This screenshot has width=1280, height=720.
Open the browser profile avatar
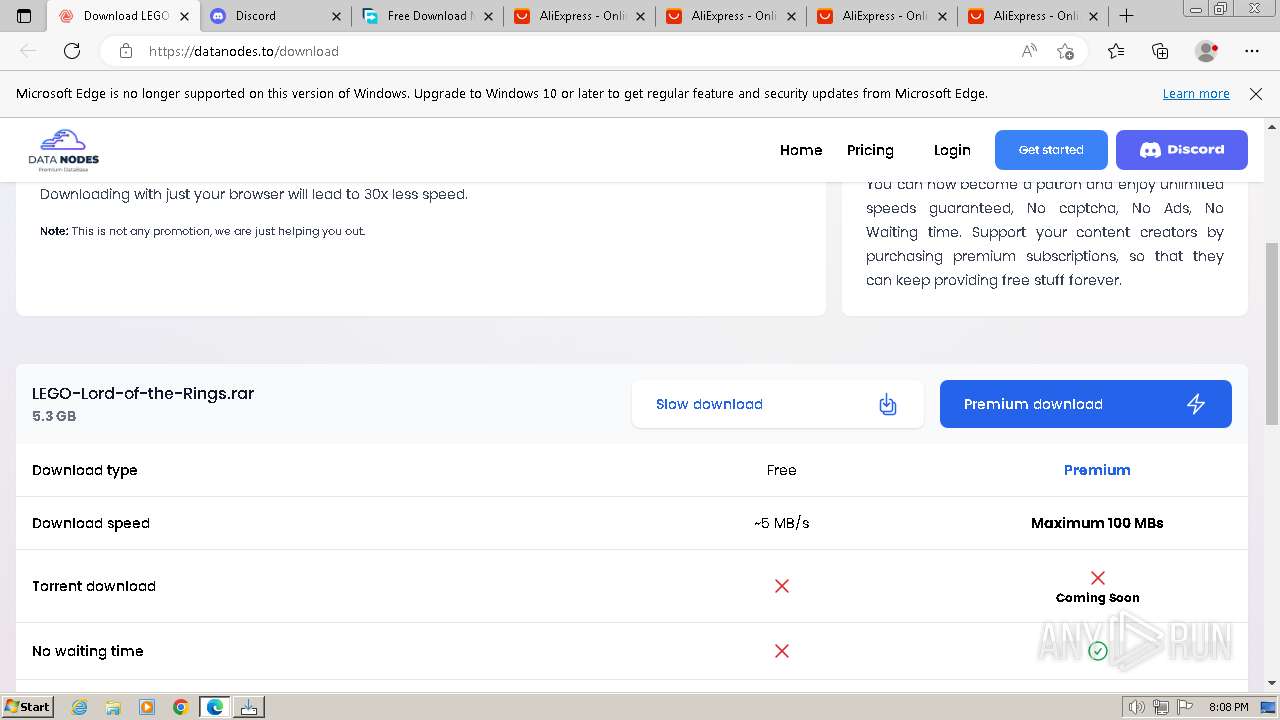(x=1206, y=51)
